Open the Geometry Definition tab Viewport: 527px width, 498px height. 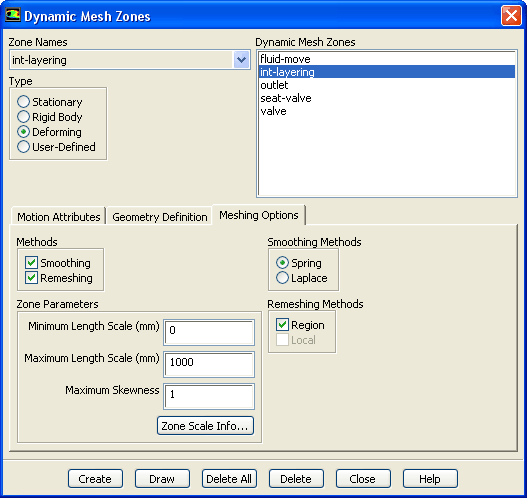coord(160,217)
